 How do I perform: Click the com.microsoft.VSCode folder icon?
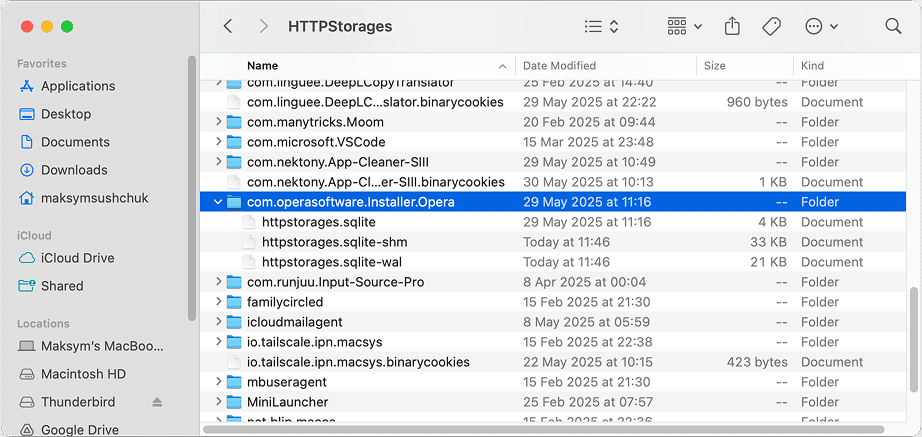(235, 142)
